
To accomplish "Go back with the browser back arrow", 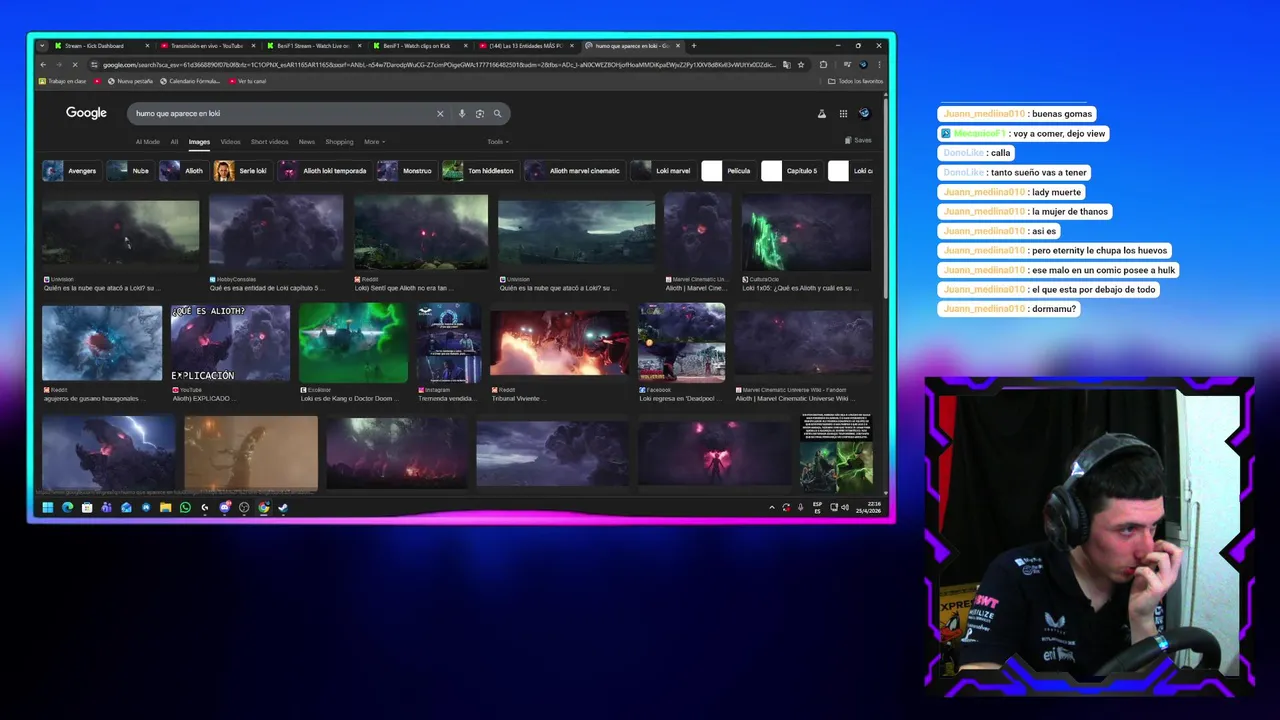I will point(43,65).
